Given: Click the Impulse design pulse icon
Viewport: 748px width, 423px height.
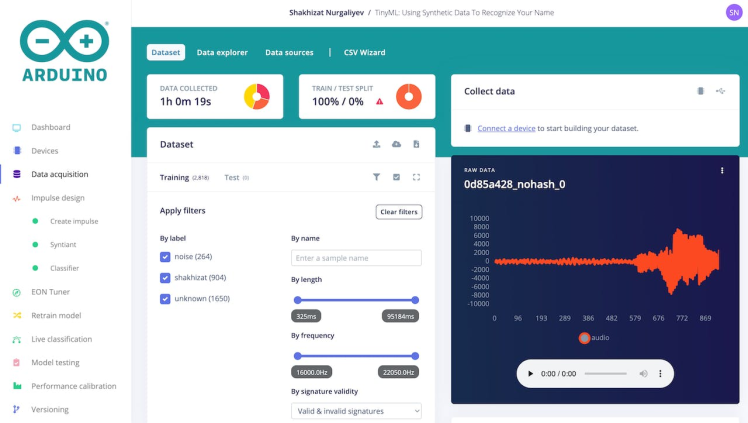Looking at the screenshot, I should click(17, 198).
